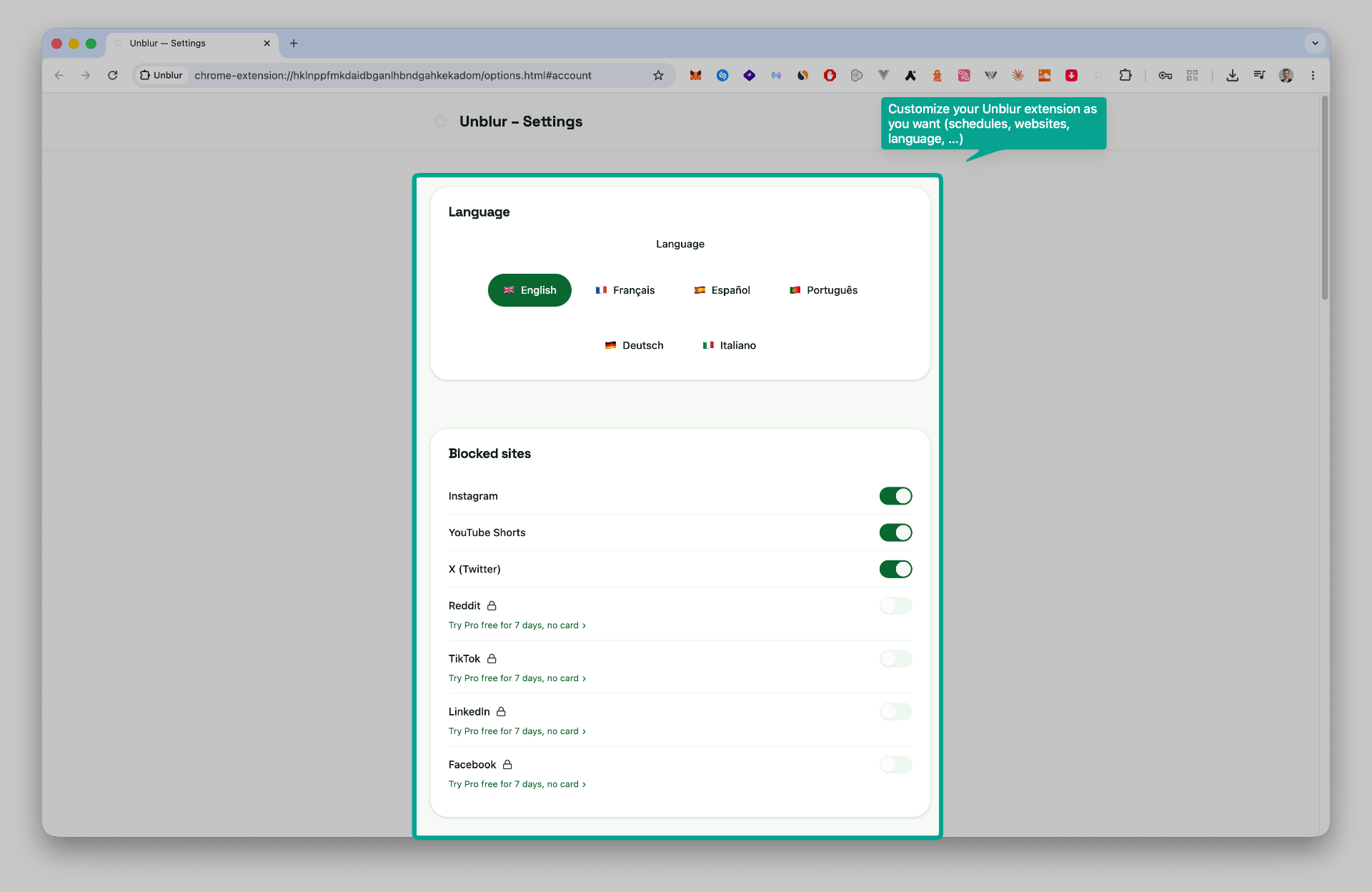The width and height of the screenshot is (1372, 892).
Task: Click the lock icon beside Facebook
Action: [x=507, y=764]
